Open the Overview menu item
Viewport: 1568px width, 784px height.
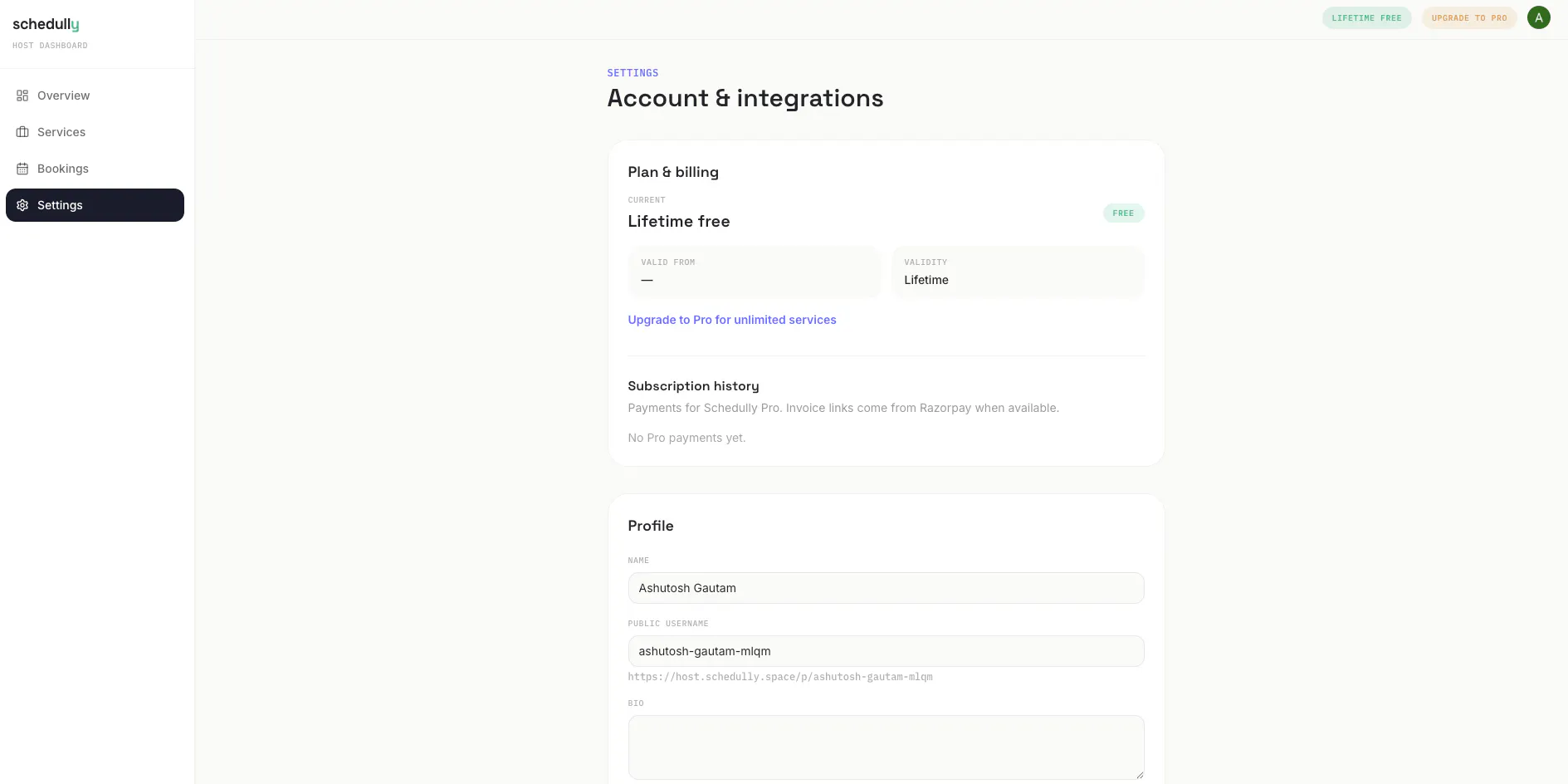point(95,96)
